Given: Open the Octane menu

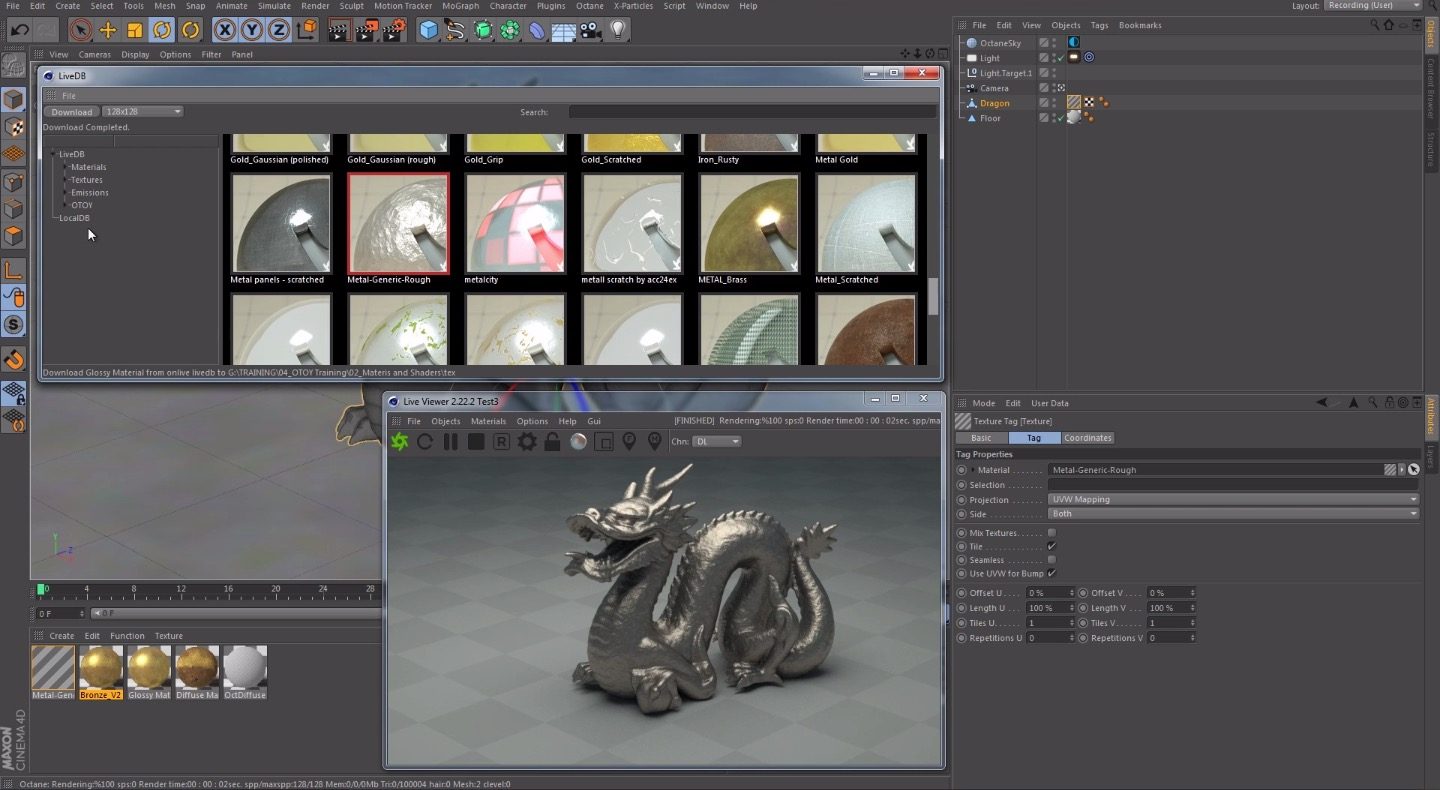Looking at the screenshot, I should pyautogui.click(x=589, y=6).
